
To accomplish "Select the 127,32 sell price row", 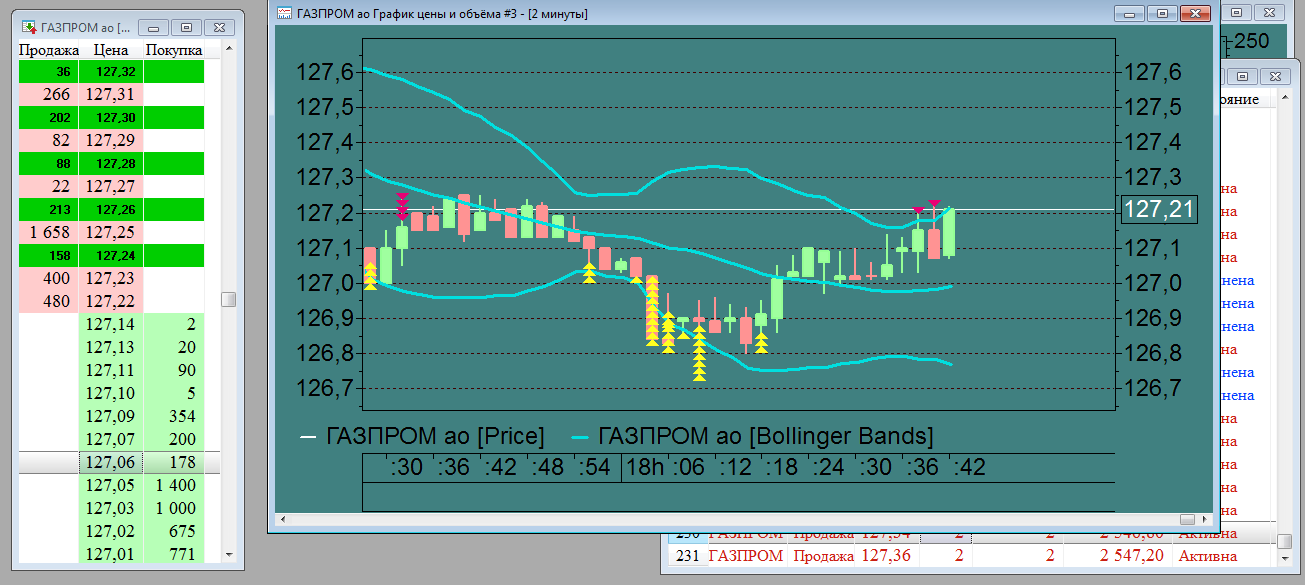I will [112, 71].
